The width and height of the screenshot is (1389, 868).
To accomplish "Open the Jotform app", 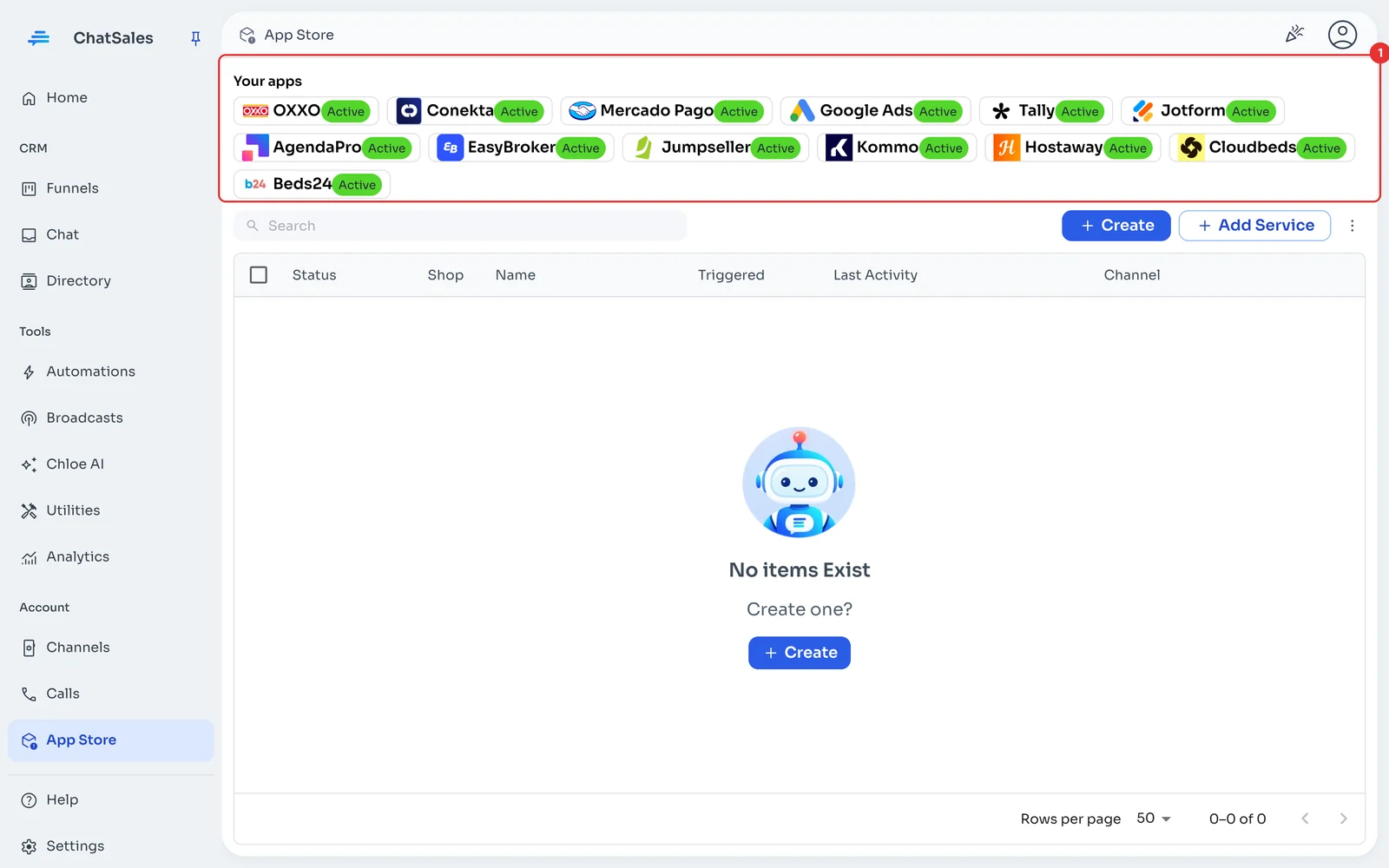I will point(1202,111).
